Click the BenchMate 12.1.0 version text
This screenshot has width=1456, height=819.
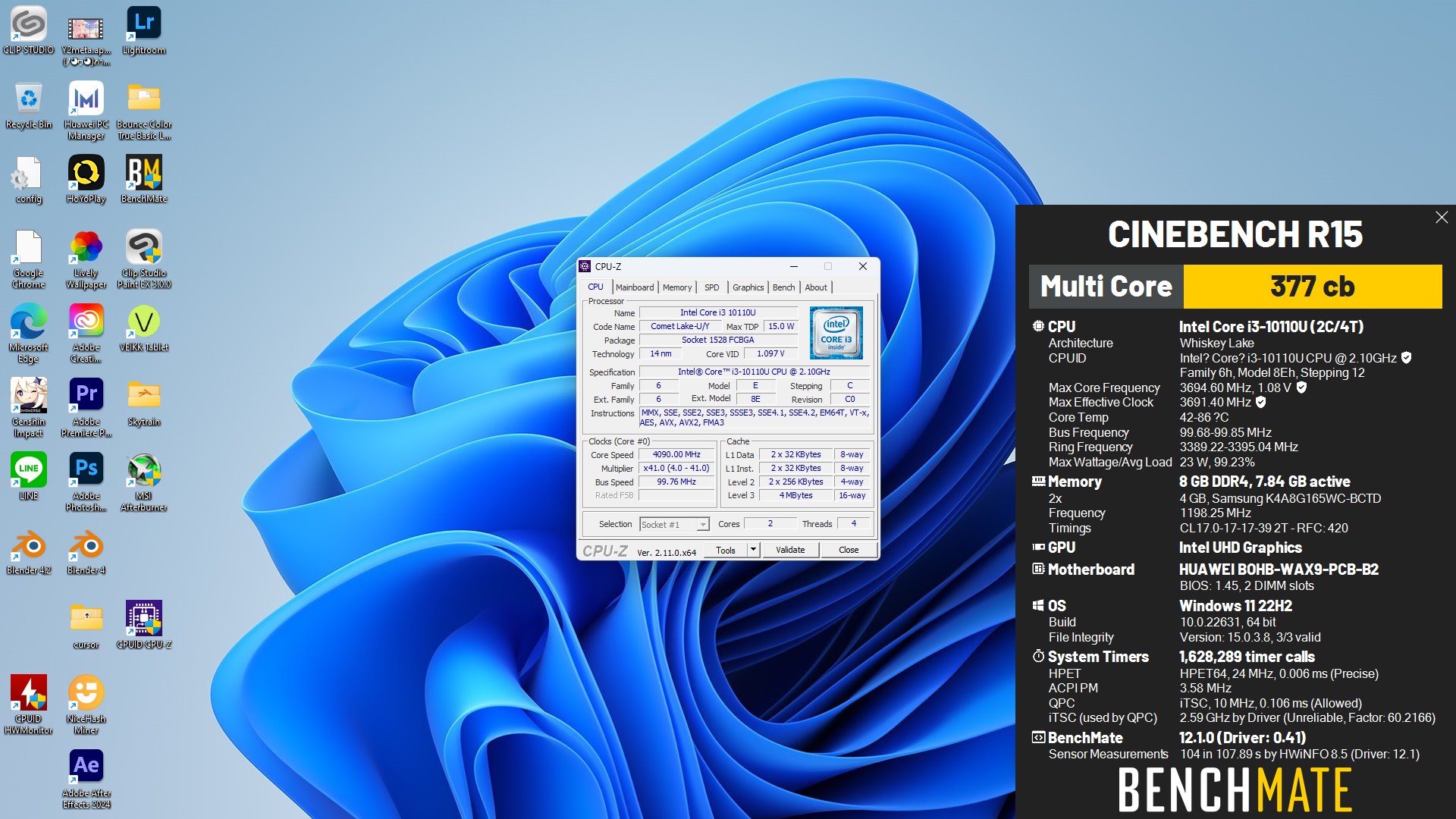click(1242, 738)
